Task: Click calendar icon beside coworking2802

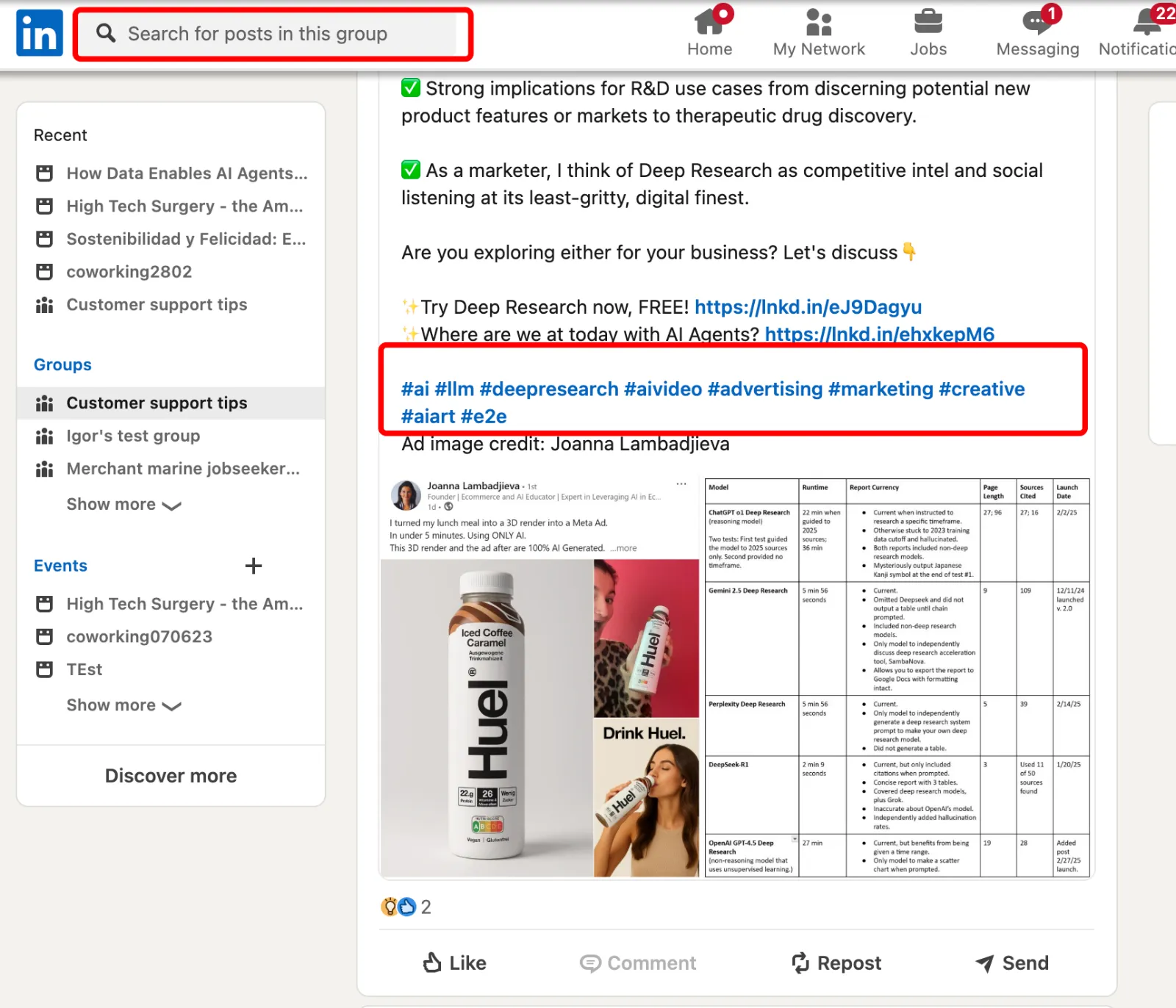Action: [45, 272]
